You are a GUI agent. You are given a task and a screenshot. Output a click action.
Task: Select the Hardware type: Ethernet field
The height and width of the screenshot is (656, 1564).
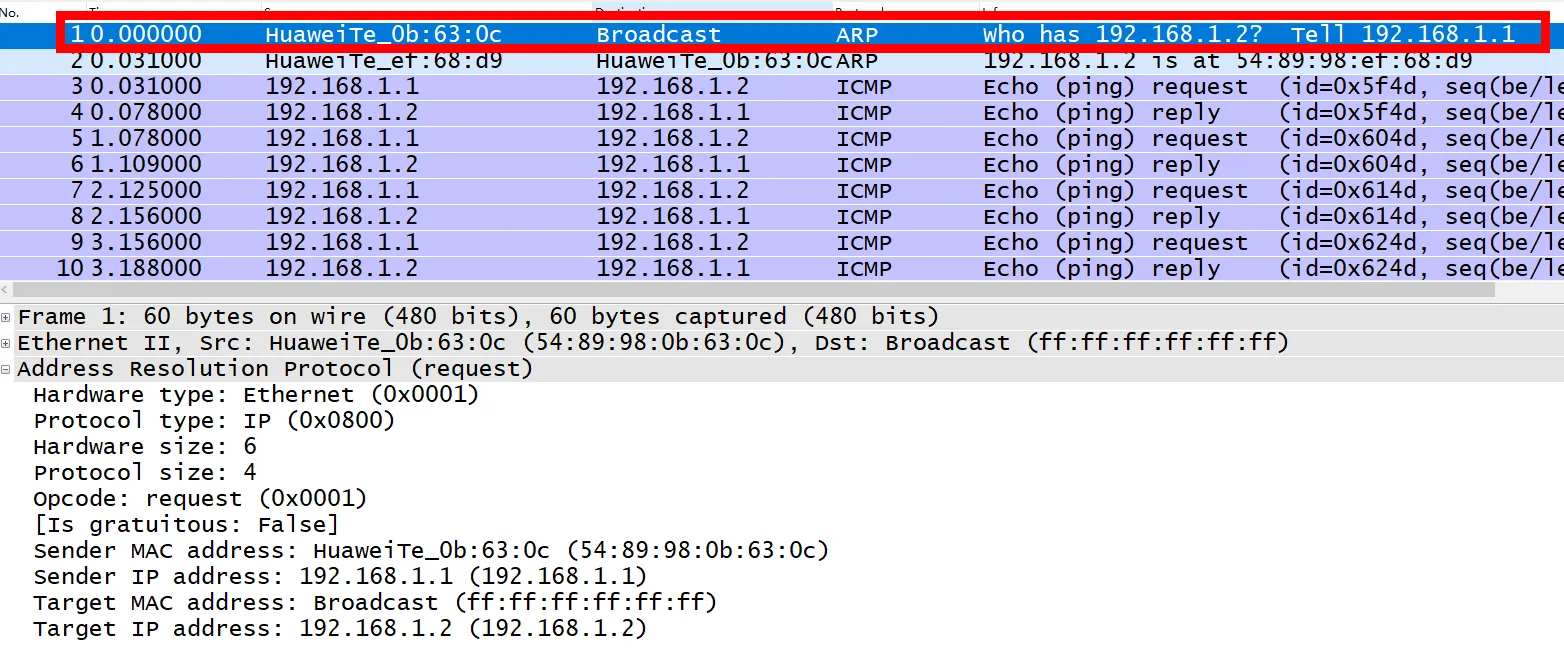[x=256, y=395]
